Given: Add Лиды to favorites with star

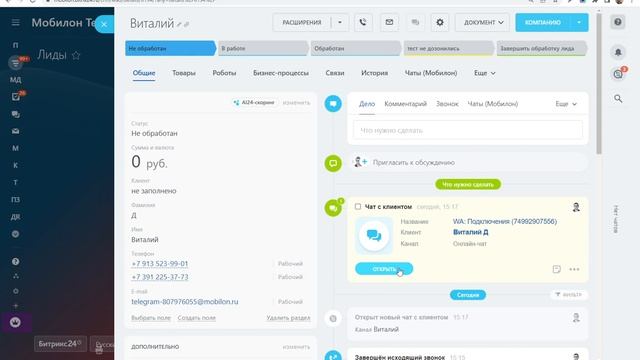Looking at the screenshot, I should [76, 55].
